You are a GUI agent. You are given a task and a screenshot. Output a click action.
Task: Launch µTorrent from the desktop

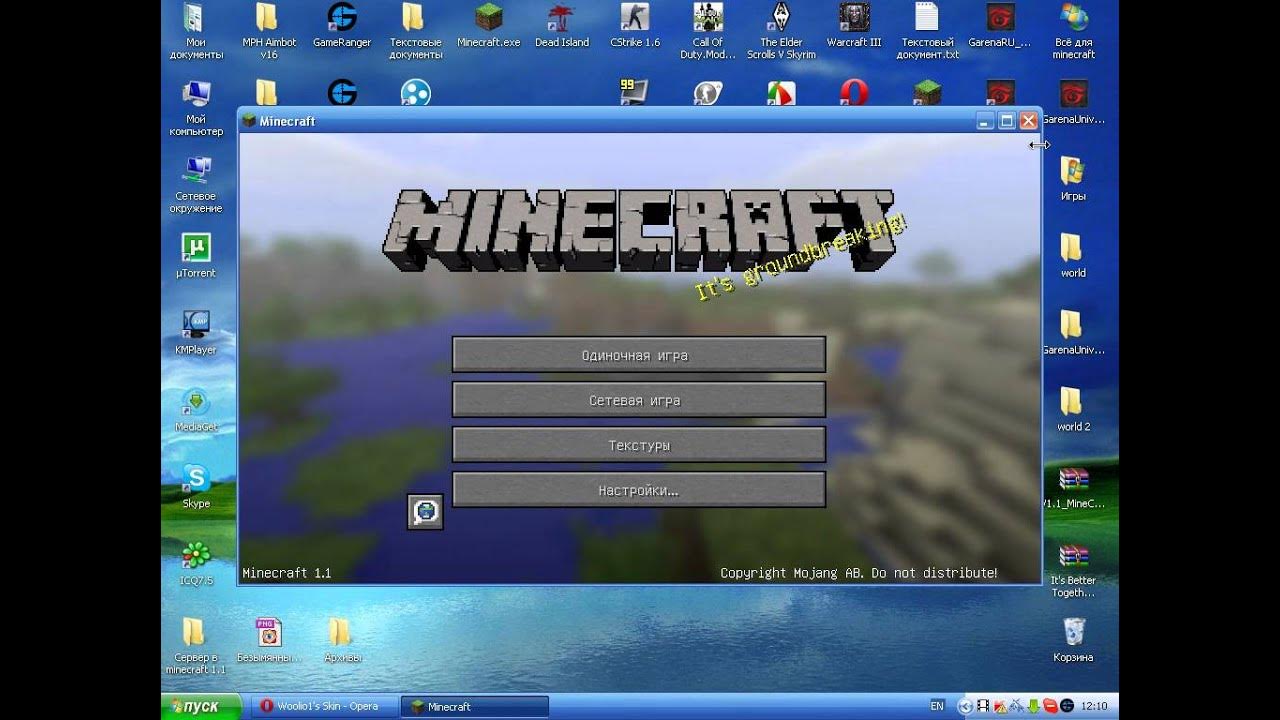pos(196,257)
